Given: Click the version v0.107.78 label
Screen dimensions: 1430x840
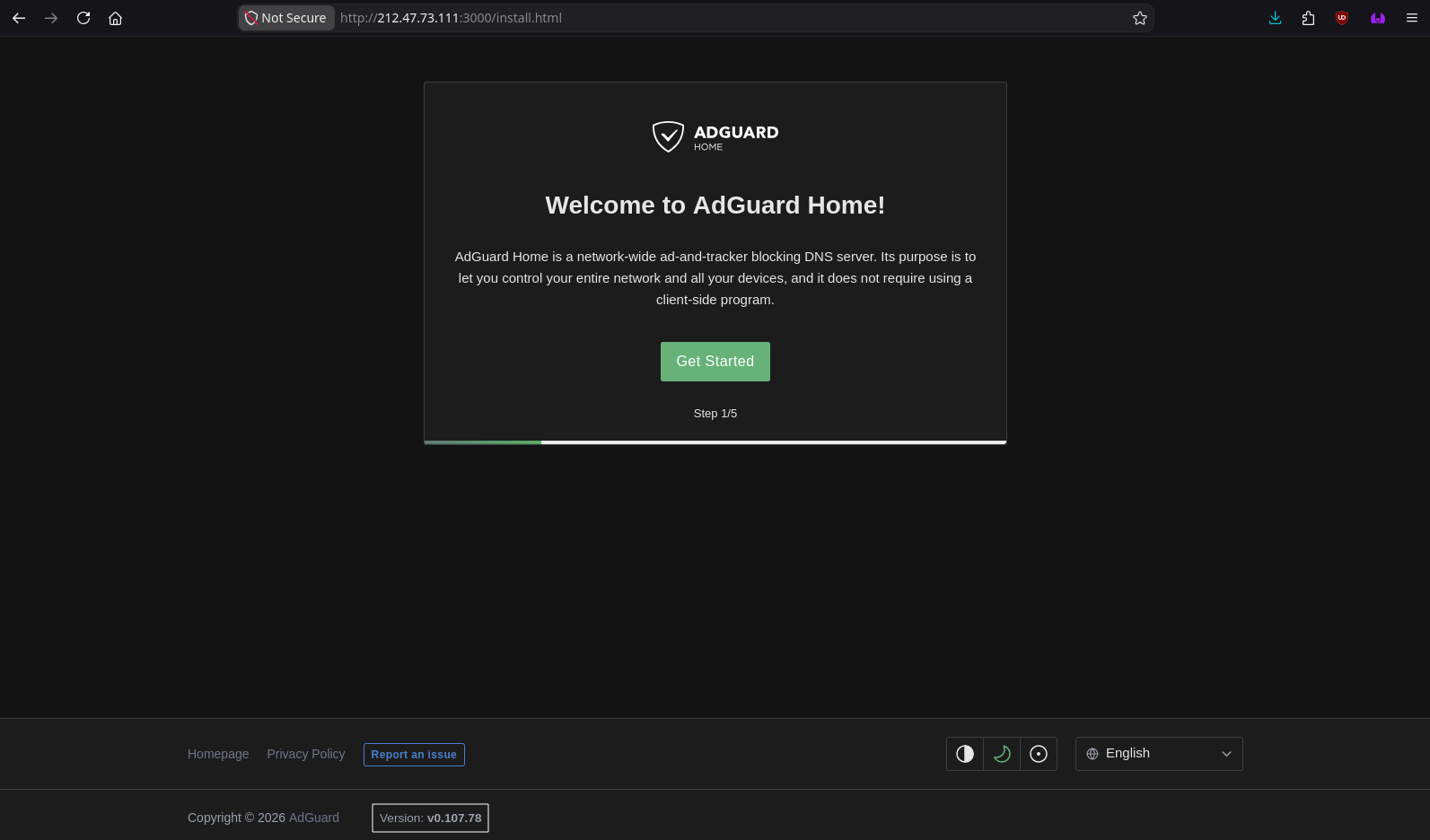Looking at the screenshot, I should point(431,818).
